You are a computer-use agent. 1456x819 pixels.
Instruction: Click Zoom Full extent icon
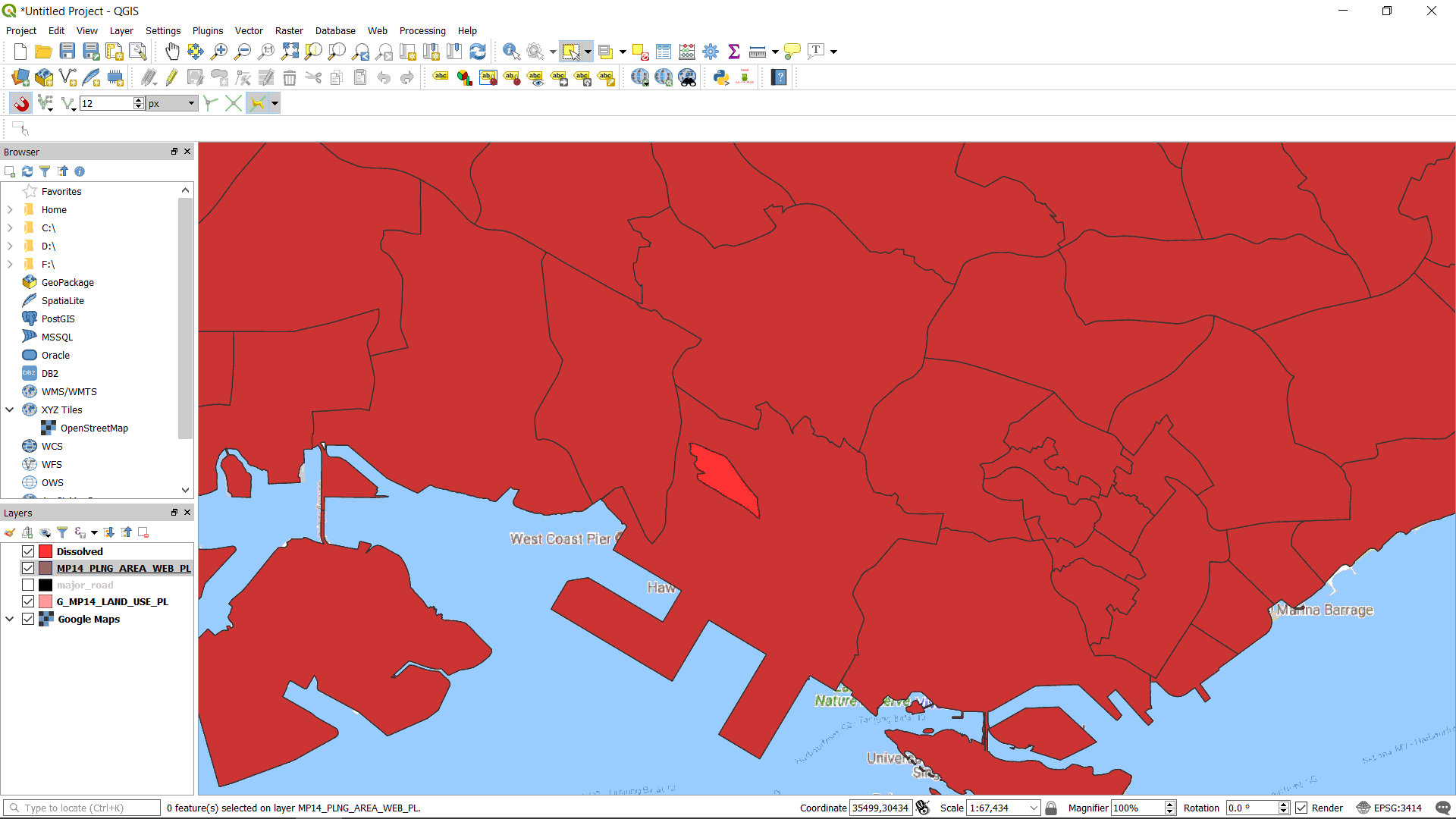pyautogui.click(x=290, y=52)
